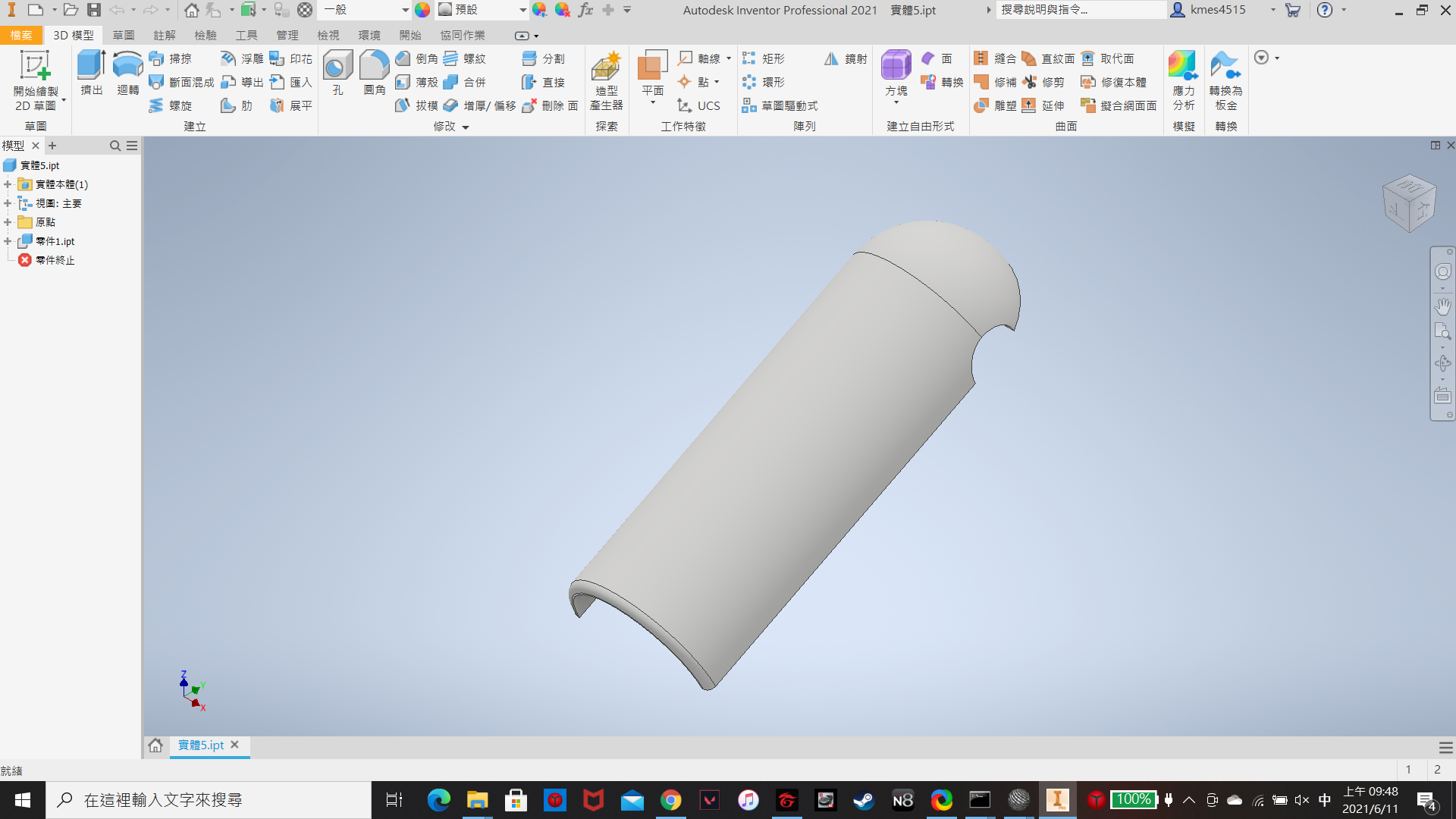This screenshot has height=819, width=1456.
Task: Click the search help input field
Action: 1080,10
